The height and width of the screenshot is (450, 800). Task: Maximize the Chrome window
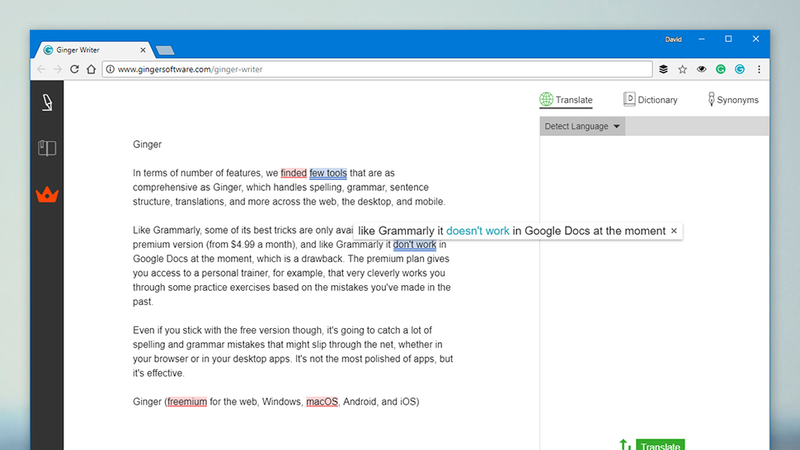coord(728,39)
